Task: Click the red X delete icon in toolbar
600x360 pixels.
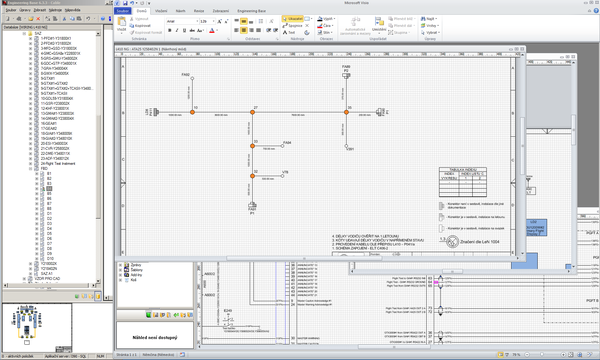Action: [38, 18]
